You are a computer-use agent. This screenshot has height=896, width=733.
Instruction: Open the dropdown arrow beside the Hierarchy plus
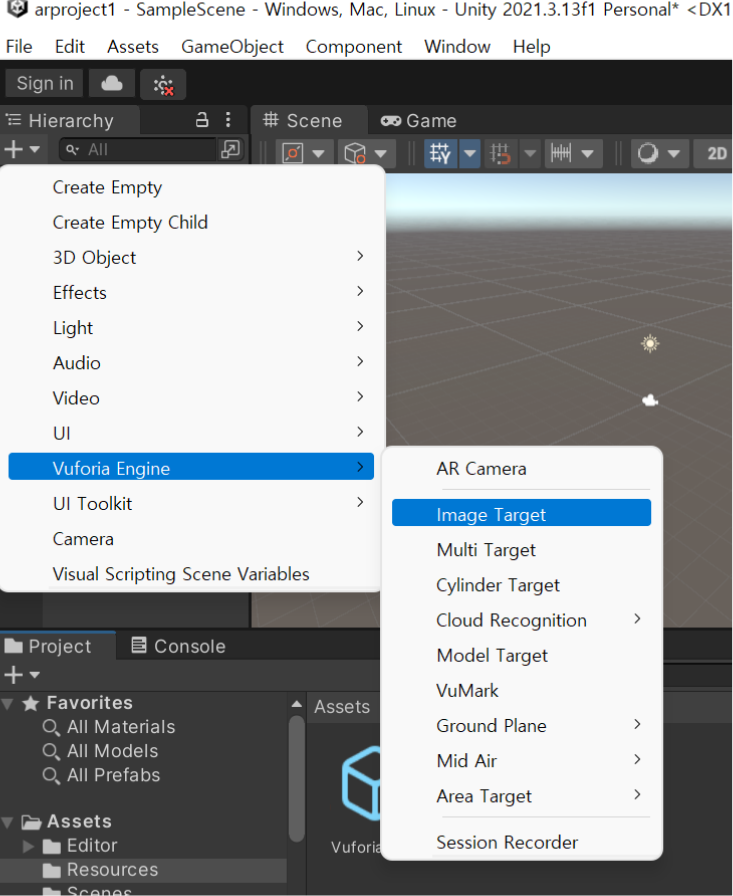(x=34, y=150)
